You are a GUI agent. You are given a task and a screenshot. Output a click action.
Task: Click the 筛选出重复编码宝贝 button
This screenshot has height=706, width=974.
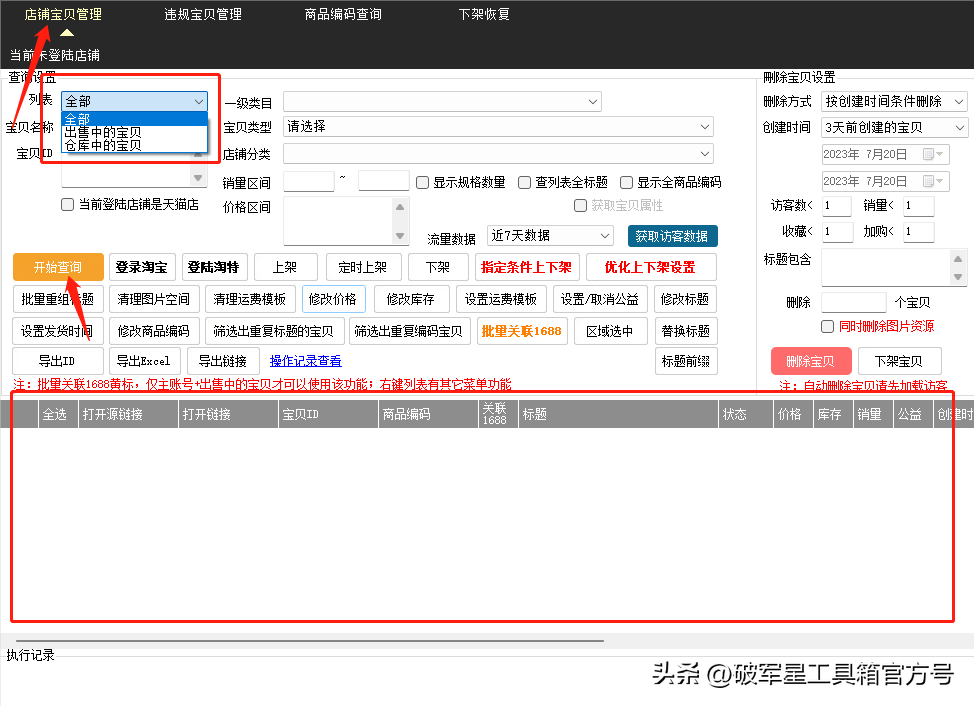409,331
